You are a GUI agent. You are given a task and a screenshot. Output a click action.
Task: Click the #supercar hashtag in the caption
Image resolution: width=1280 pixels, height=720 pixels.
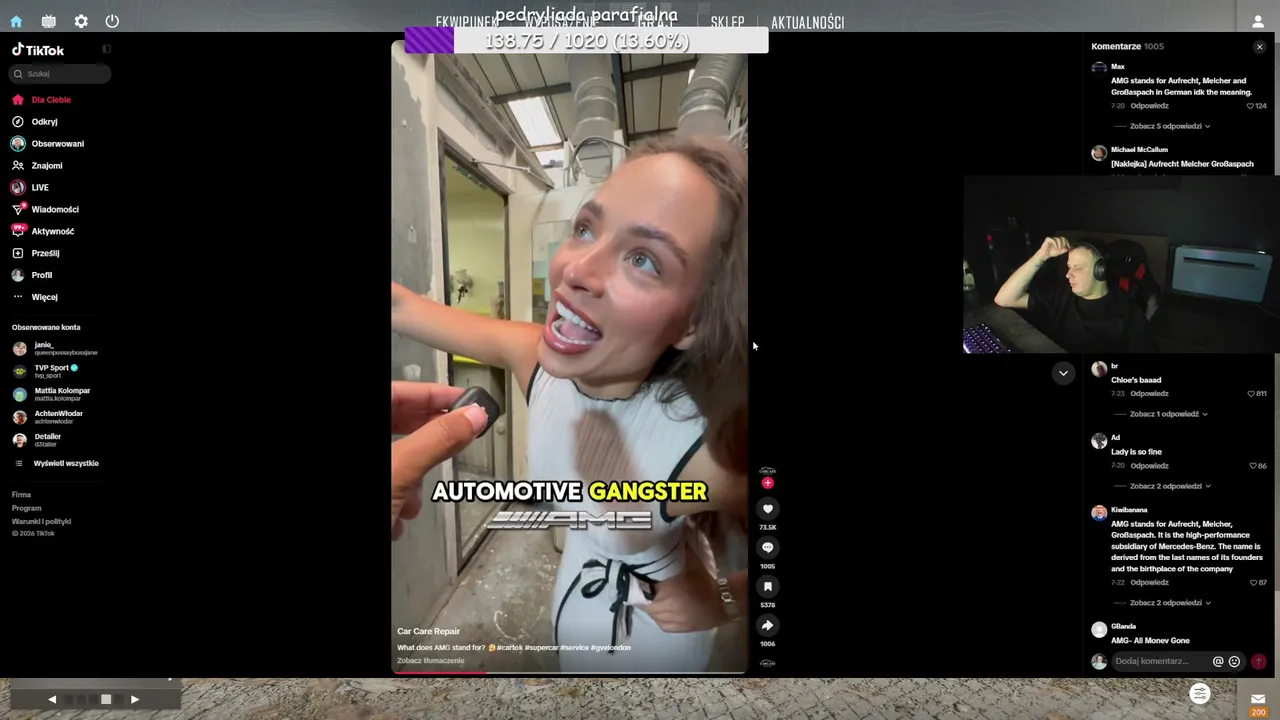pos(541,648)
